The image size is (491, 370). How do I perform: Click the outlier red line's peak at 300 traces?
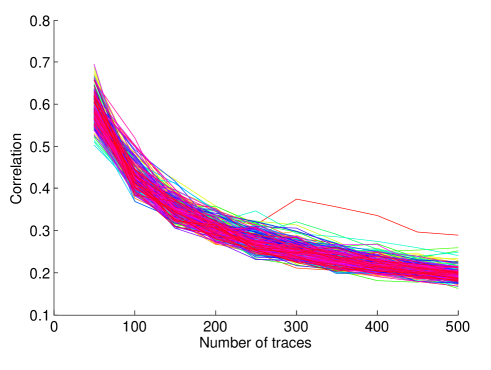click(x=296, y=199)
